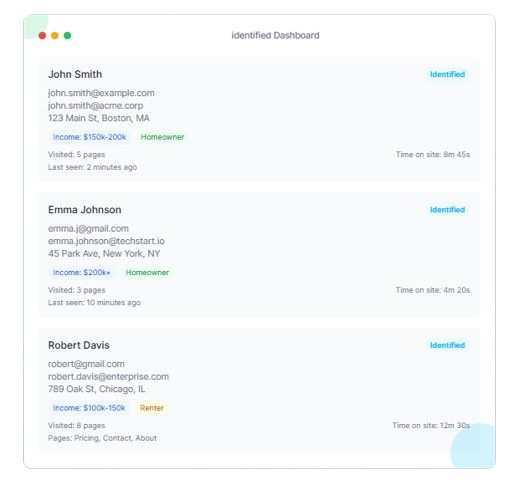Select robert.davis@enterprise.com email address
This screenshot has width=514, height=485.
point(108,376)
